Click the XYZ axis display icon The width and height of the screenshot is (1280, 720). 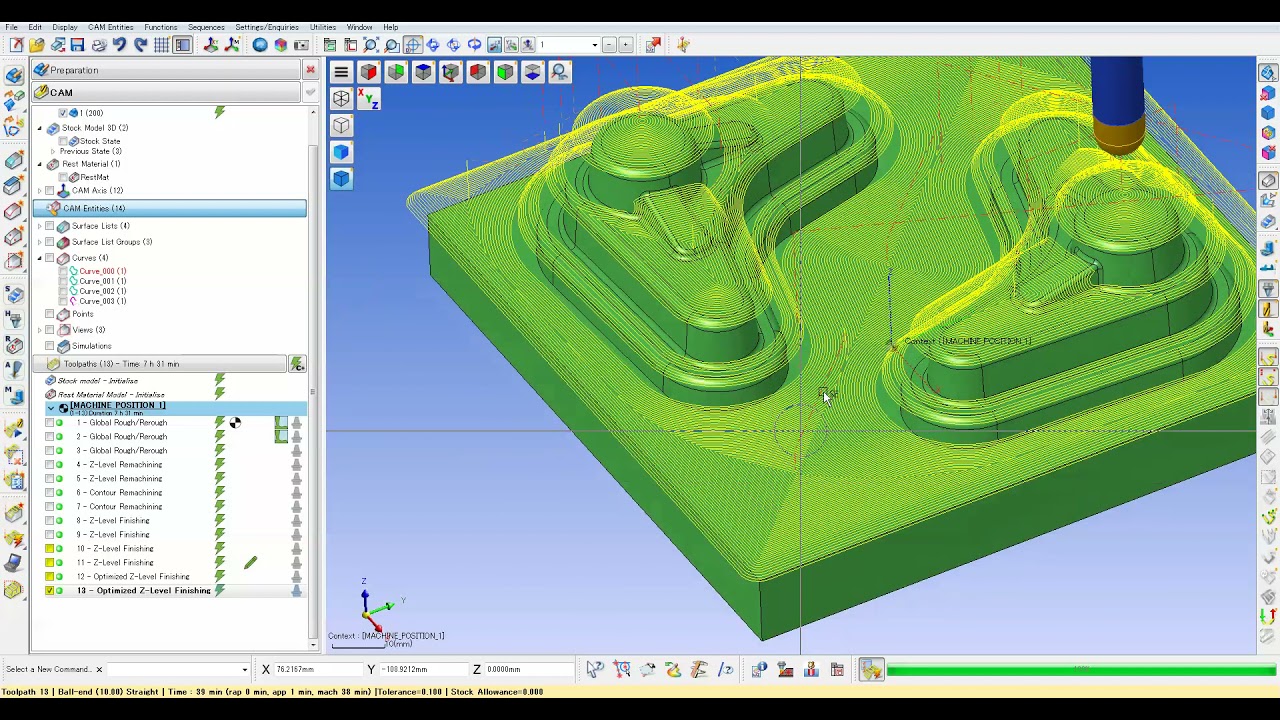369,99
